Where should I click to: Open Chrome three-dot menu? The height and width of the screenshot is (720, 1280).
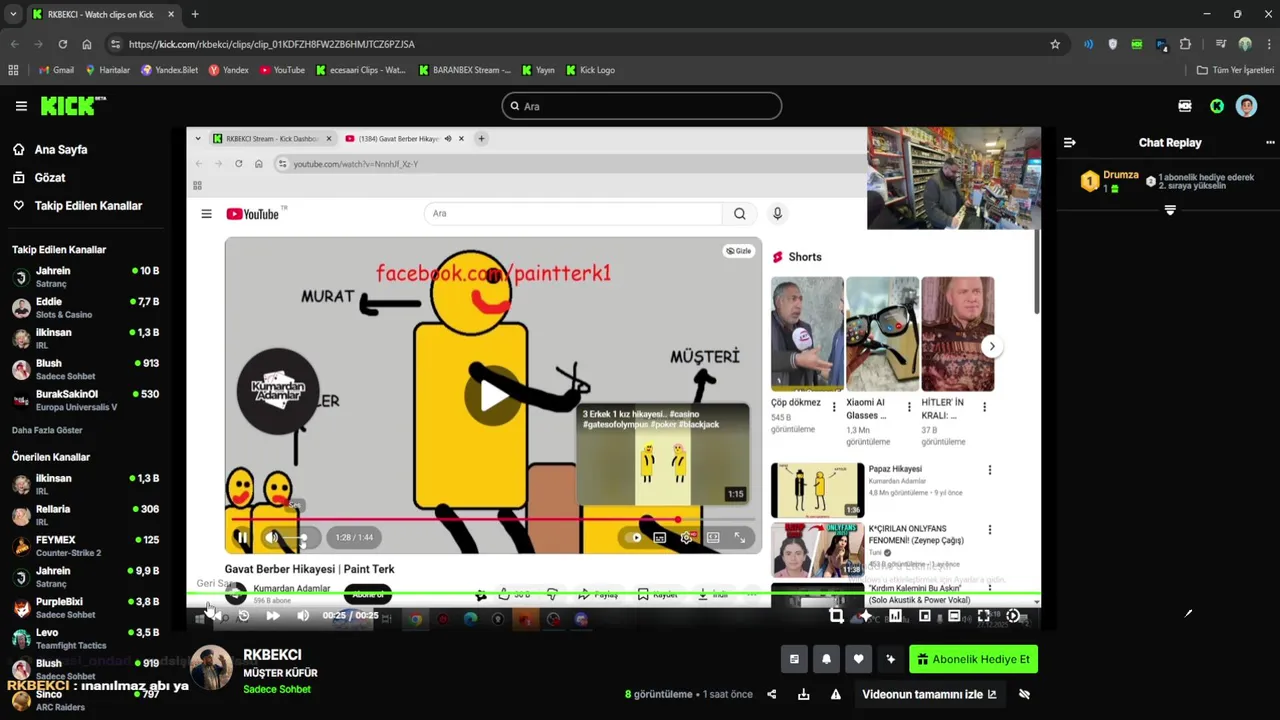pyautogui.click(x=1267, y=44)
